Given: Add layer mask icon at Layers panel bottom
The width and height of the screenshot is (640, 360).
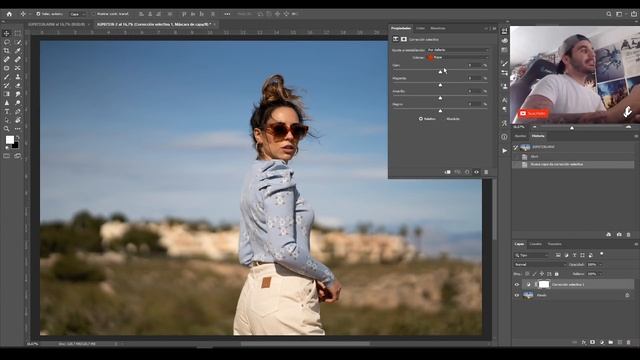Looking at the screenshot, I should [593, 342].
